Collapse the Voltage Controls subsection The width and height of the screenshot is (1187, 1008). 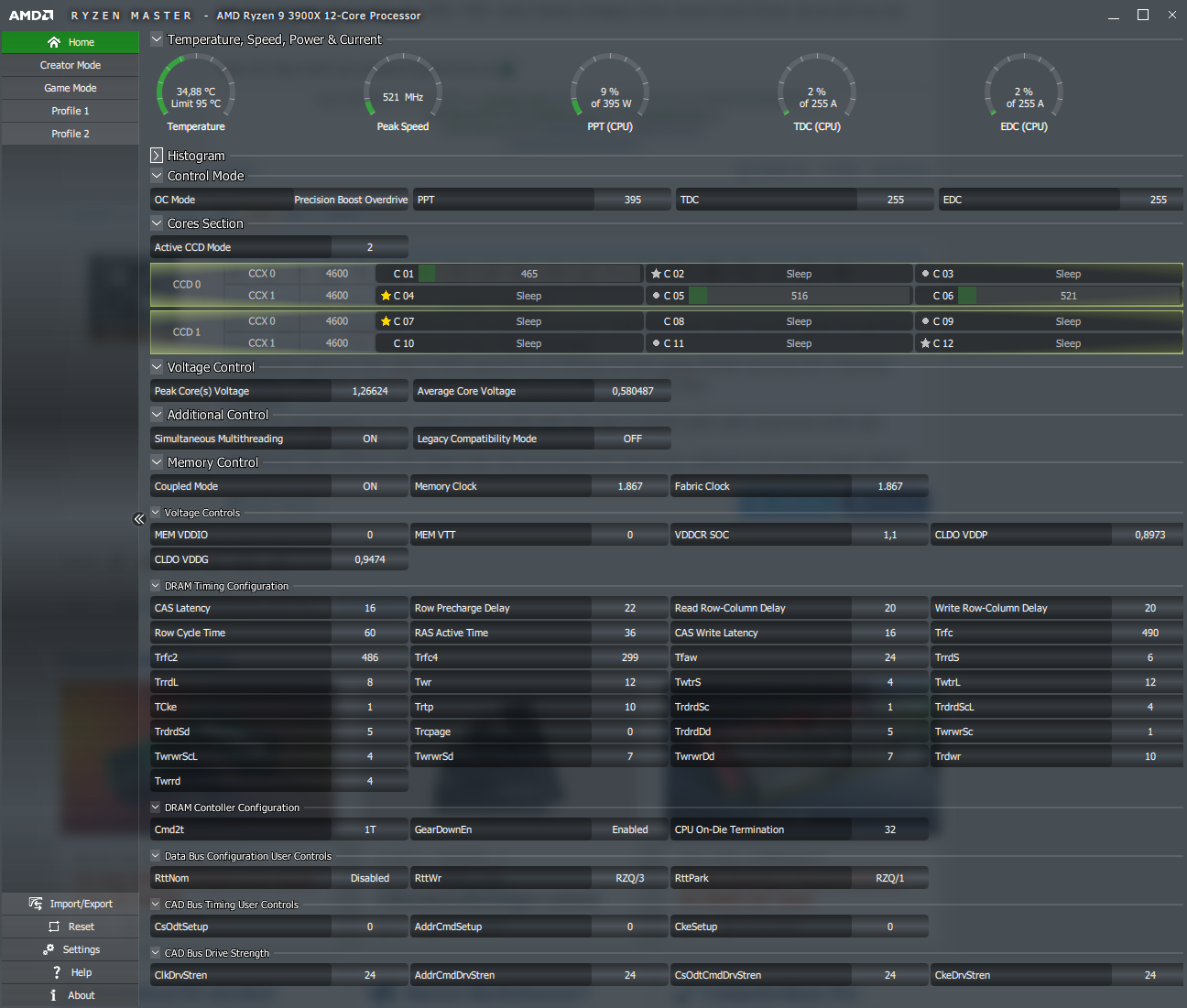[x=156, y=513]
